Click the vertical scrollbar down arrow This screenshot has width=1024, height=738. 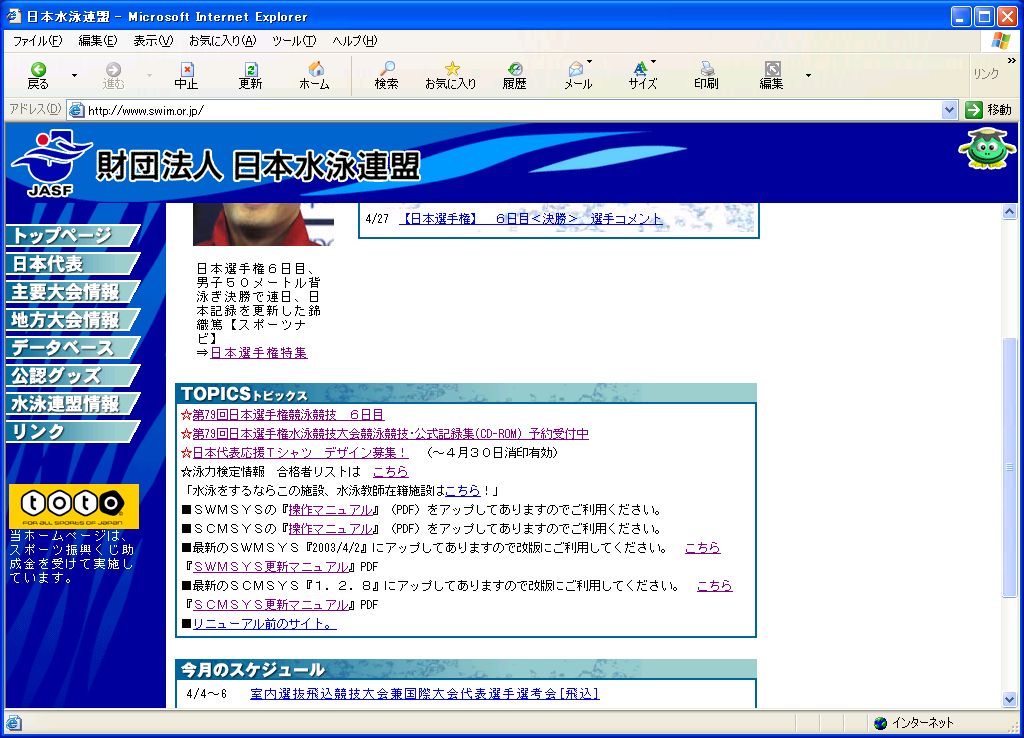(x=1010, y=699)
